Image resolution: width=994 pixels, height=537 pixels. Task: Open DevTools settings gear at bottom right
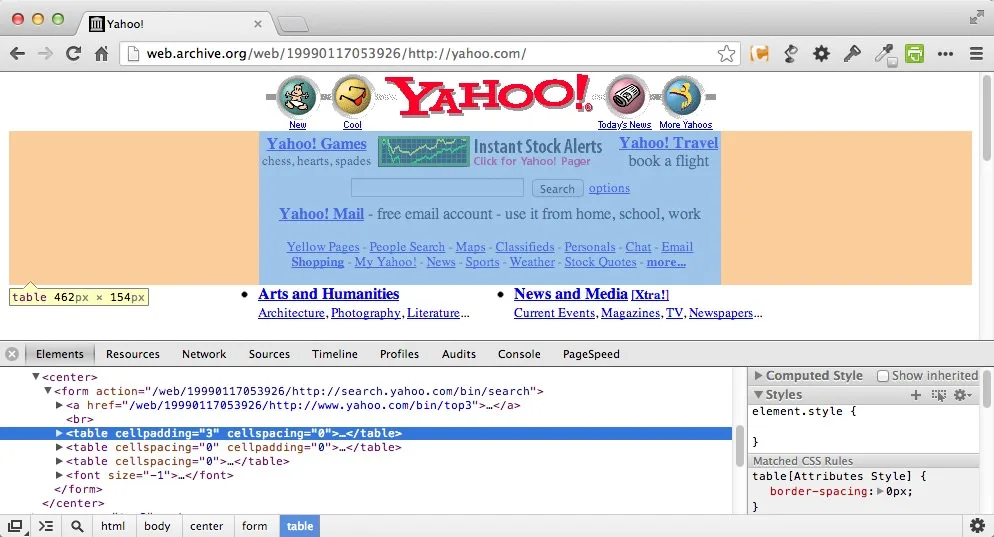tap(978, 526)
